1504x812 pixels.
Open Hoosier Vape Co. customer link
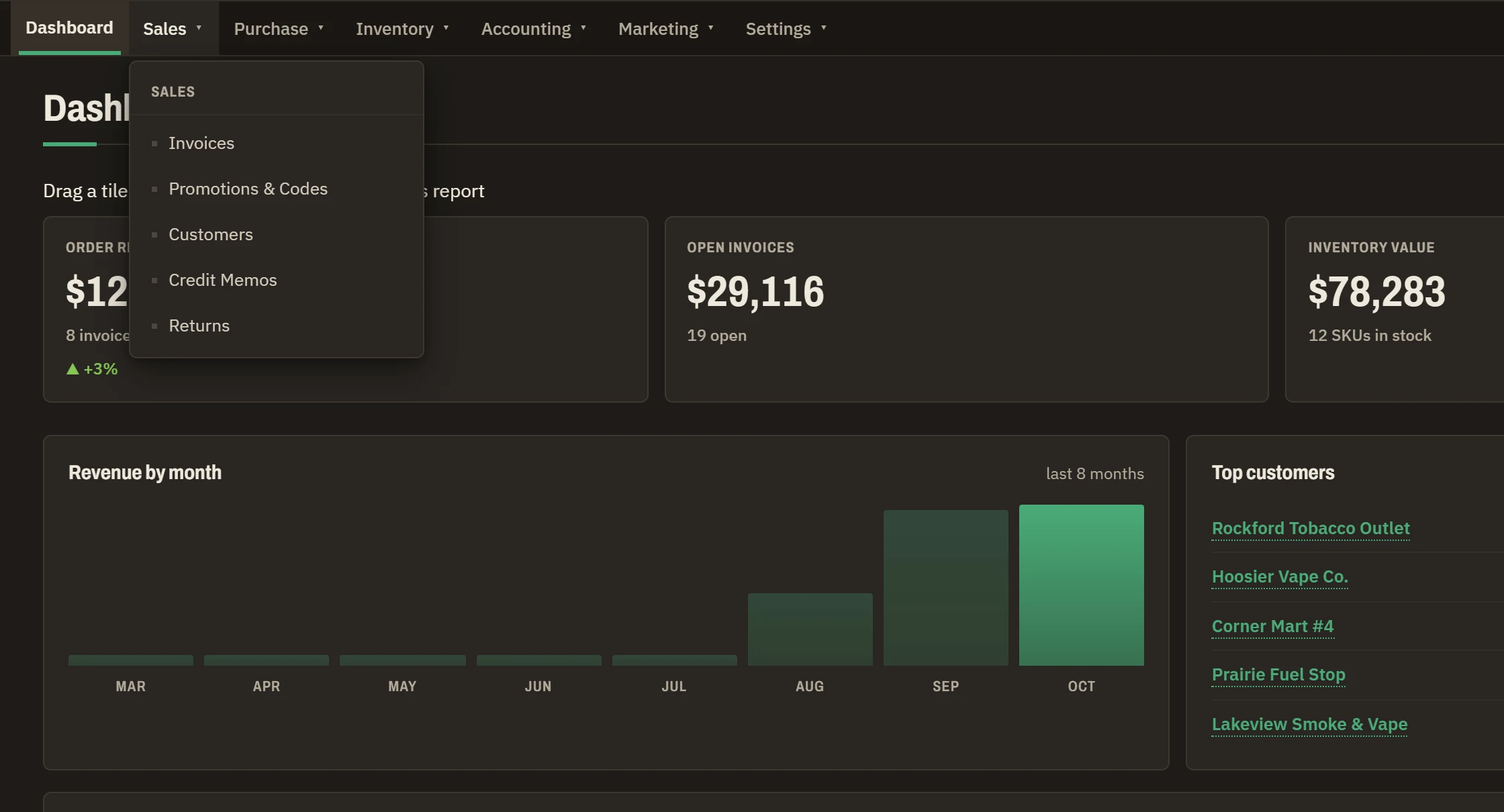tap(1280, 576)
